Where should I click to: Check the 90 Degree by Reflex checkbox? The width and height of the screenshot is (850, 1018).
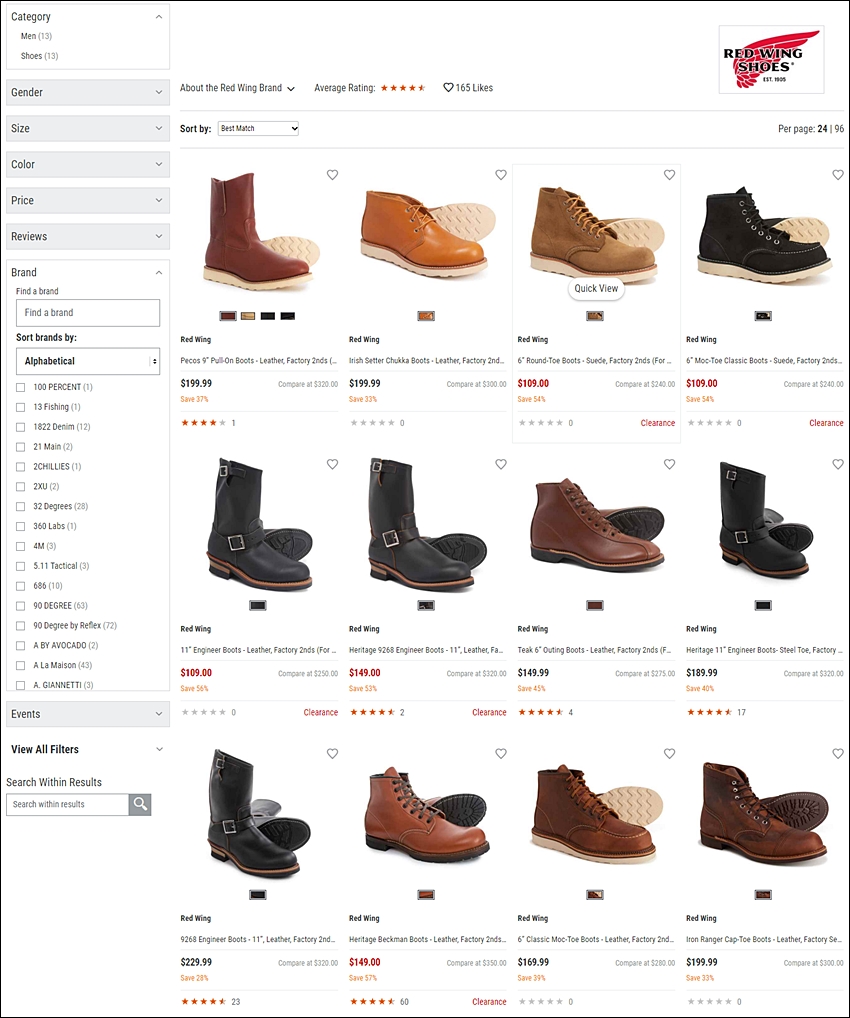[21, 626]
